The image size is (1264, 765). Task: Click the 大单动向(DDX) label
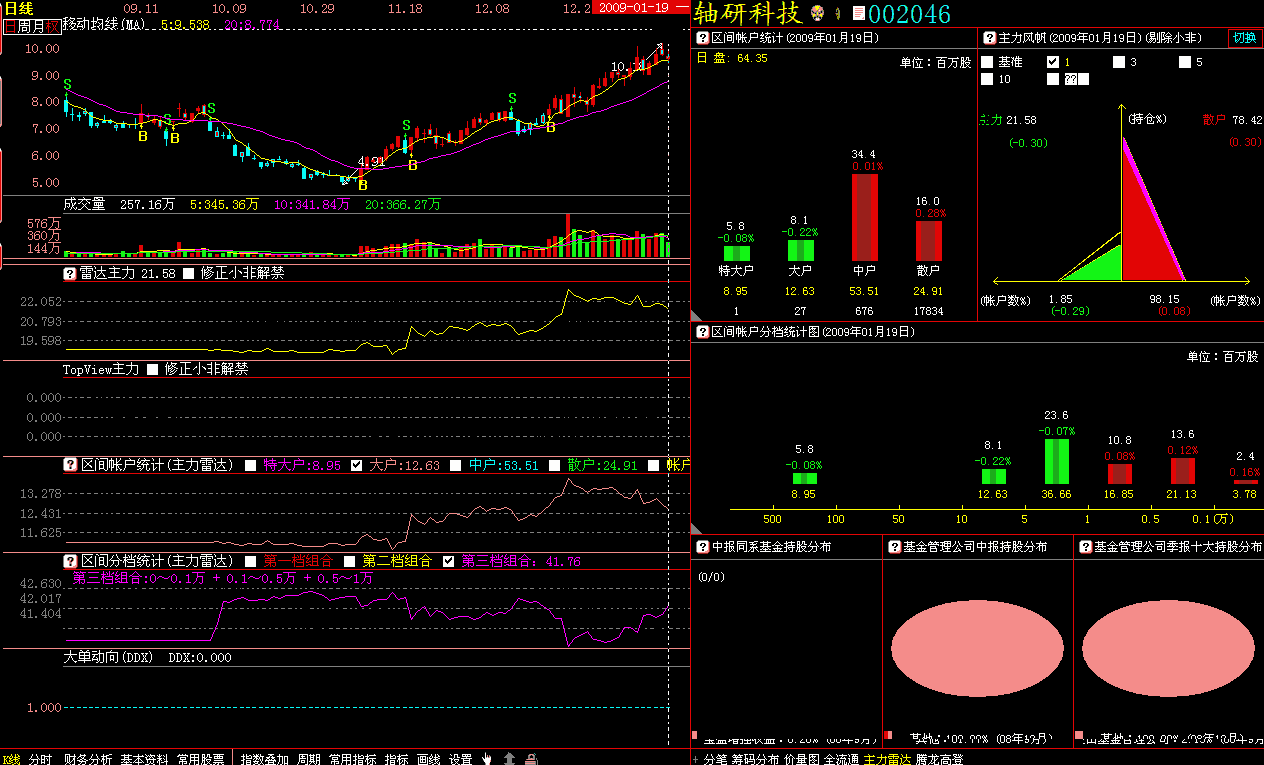point(108,657)
